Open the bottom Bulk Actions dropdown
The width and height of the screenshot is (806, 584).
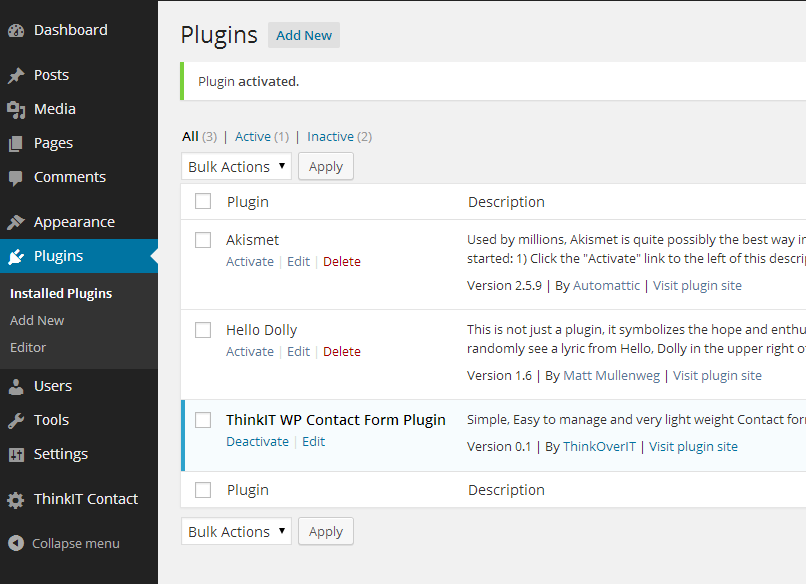point(236,531)
